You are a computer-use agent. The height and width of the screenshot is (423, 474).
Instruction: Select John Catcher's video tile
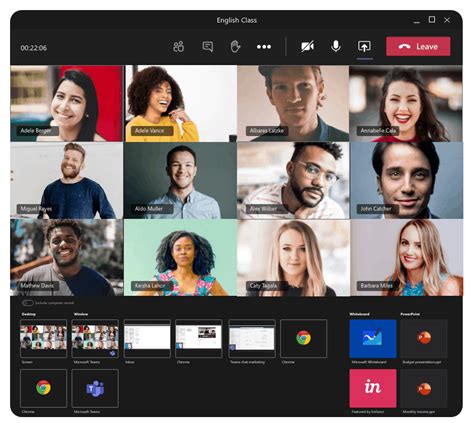[x=406, y=180]
